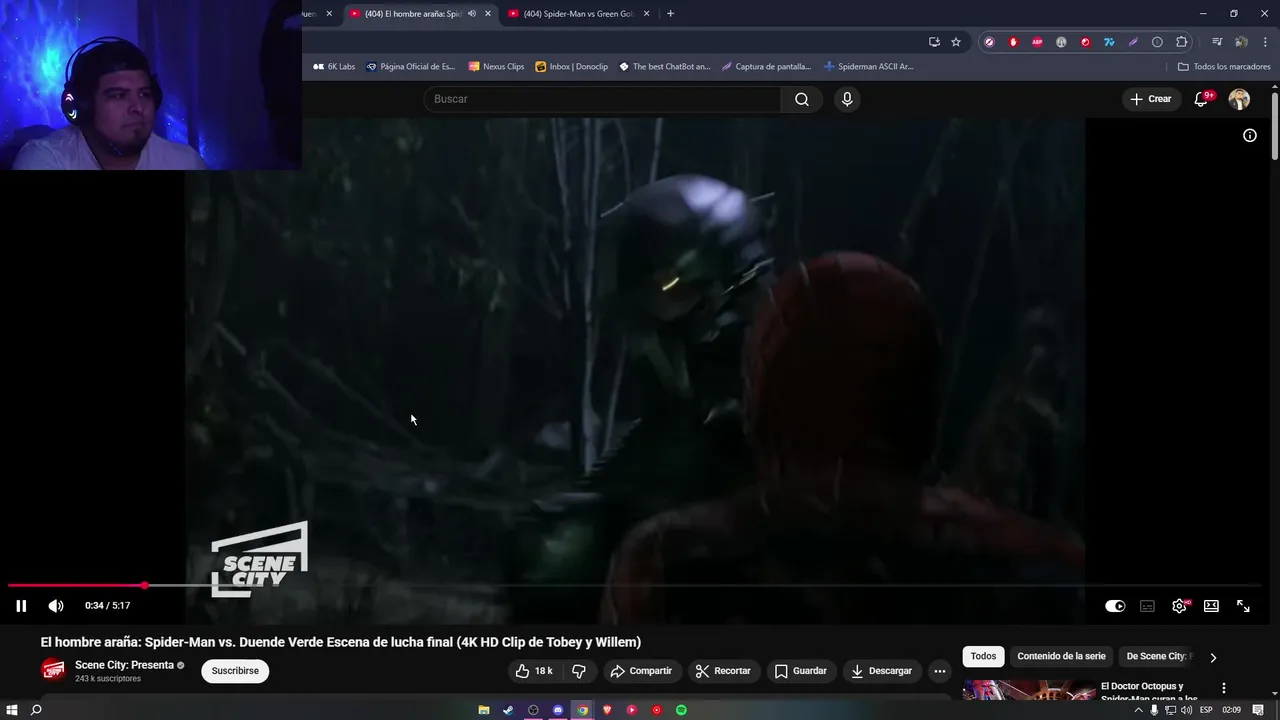Bookmark this page with star icon
The width and height of the screenshot is (1280, 720).
(x=956, y=42)
